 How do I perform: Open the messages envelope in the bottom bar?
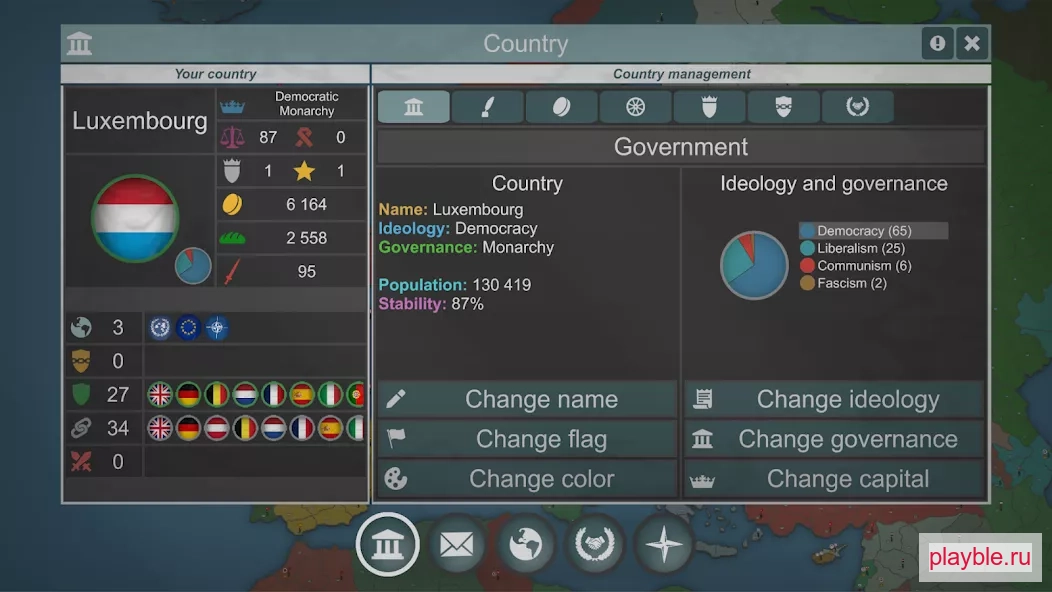coord(456,544)
